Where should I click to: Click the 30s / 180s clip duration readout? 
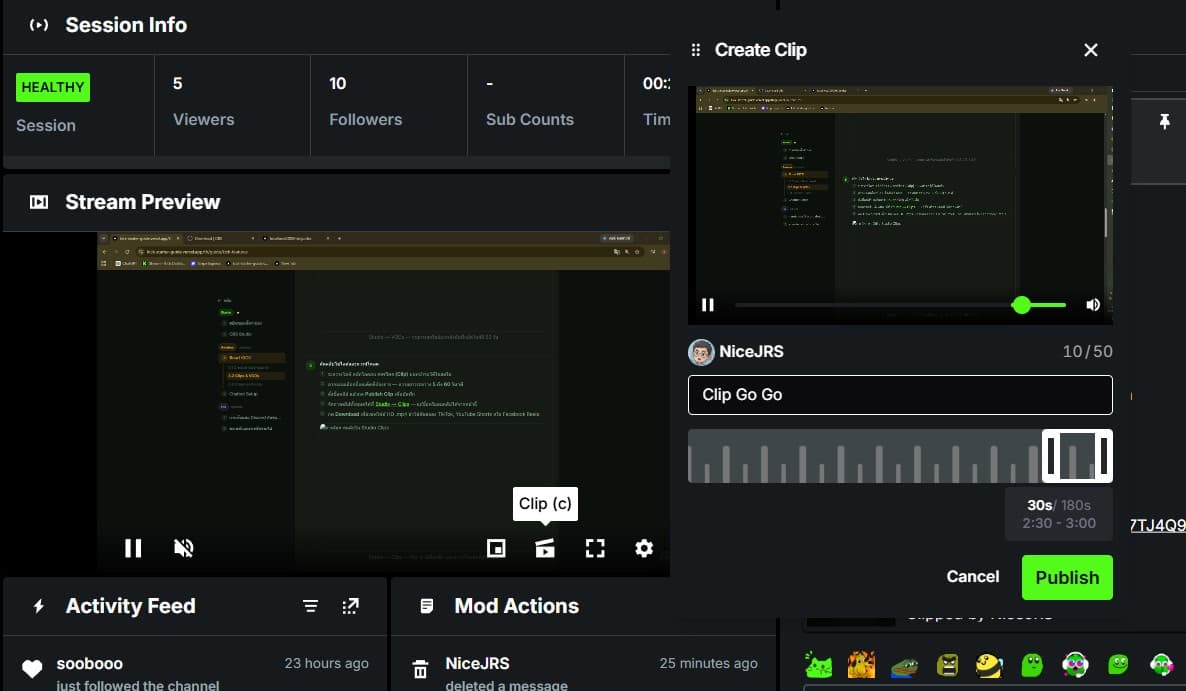(1058, 505)
